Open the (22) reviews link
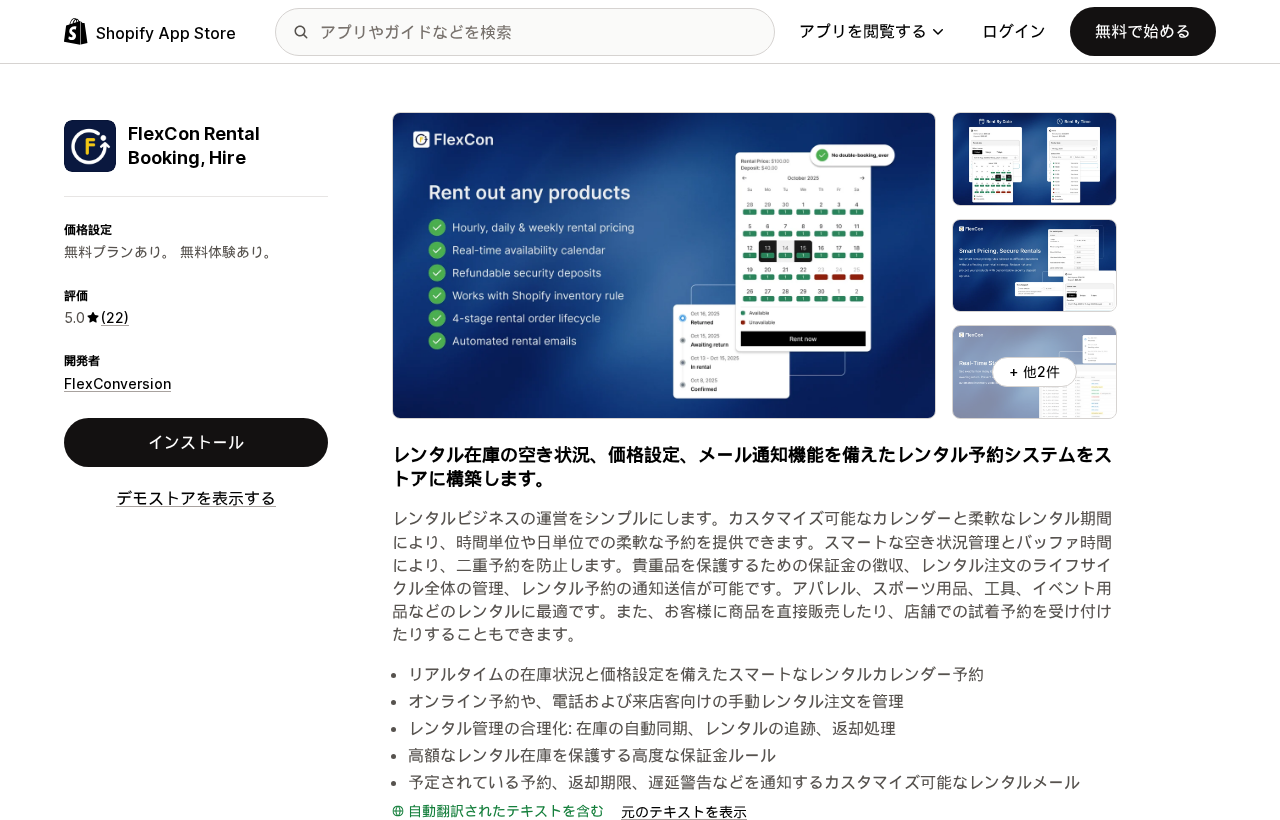The height and width of the screenshot is (820, 1280). tap(115, 318)
